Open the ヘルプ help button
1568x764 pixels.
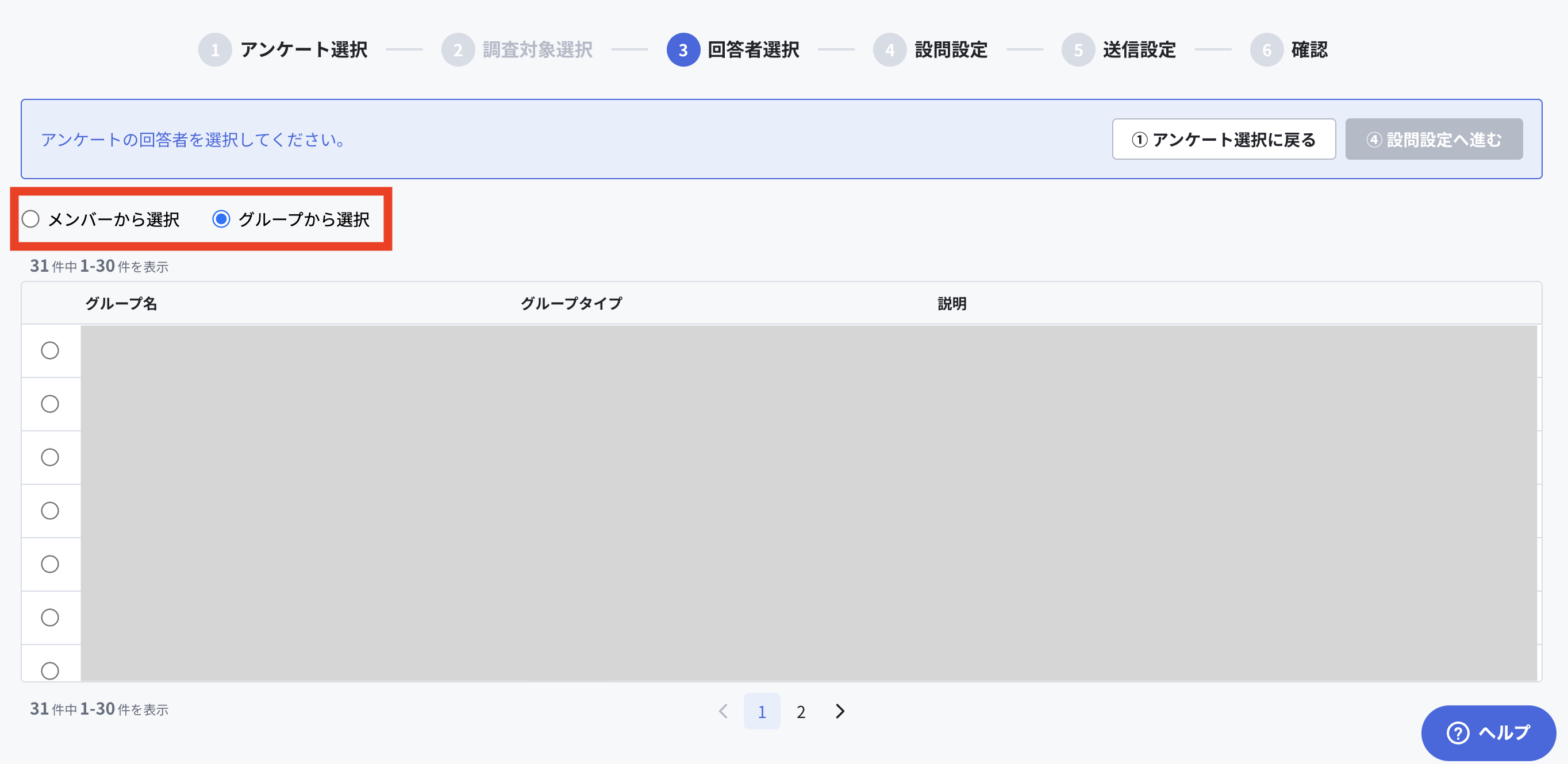point(1488,732)
